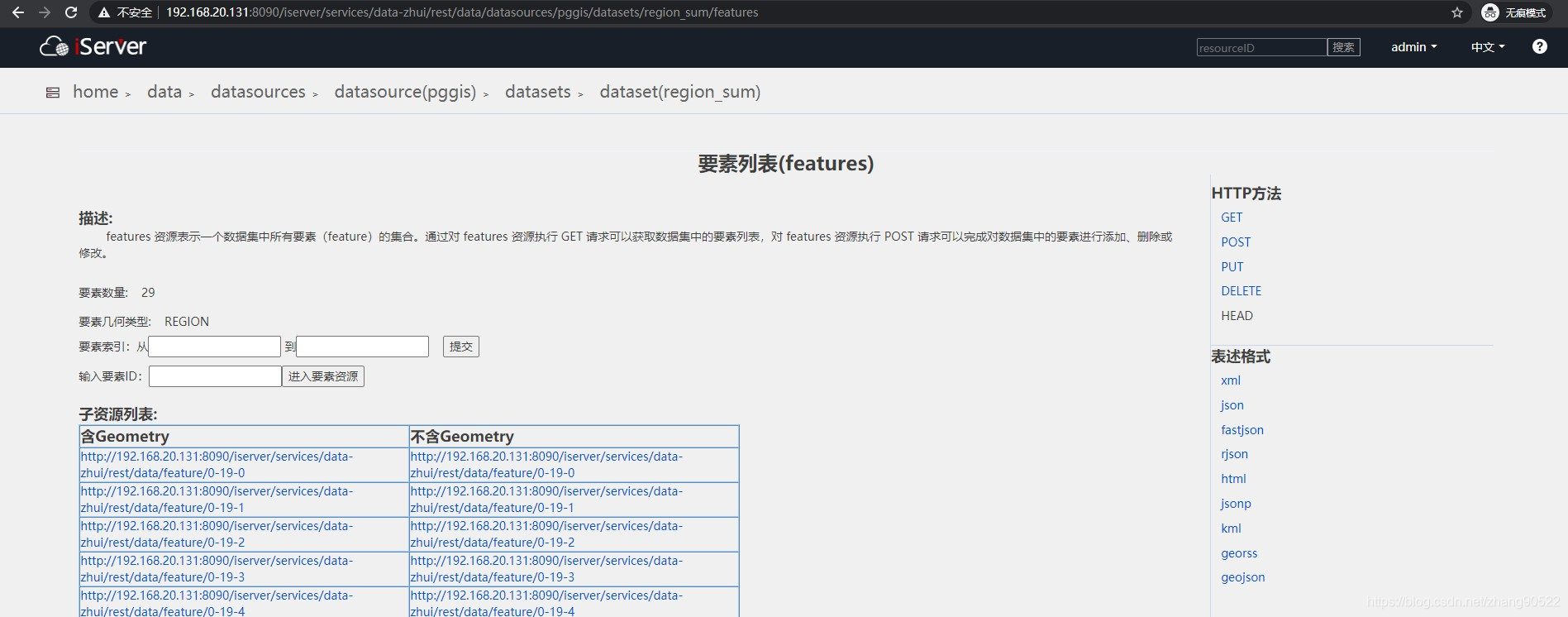Click the HEAD HTTP method text
Viewport: 1568px width, 617px height.
tap(1237, 316)
